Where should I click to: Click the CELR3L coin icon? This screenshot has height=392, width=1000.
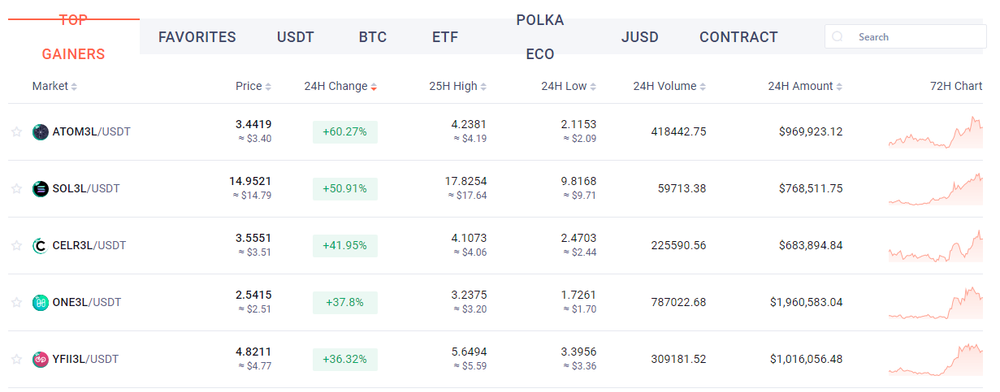(40, 245)
